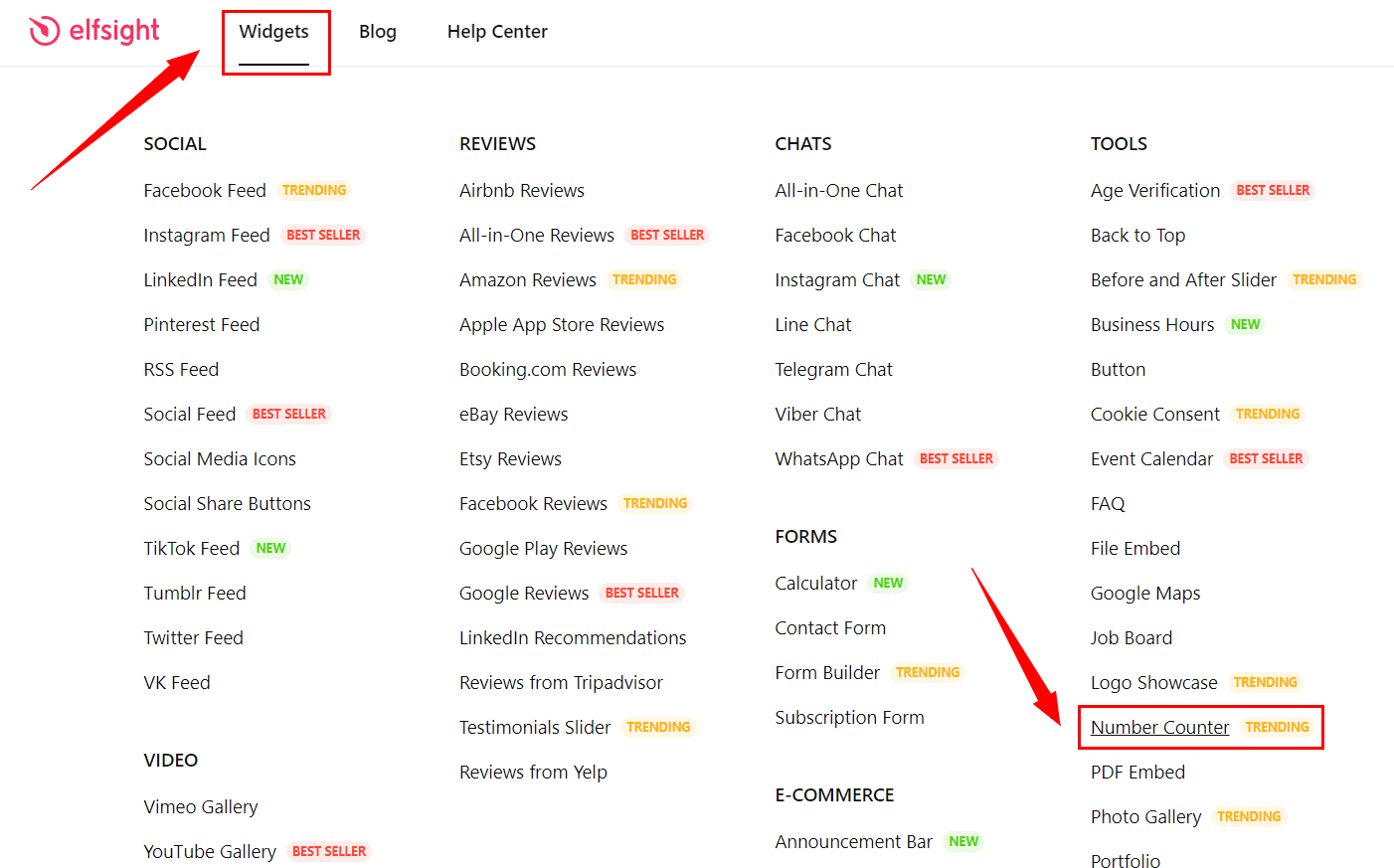
Task: Open Instagram Chat widget
Action: [x=837, y=279]
